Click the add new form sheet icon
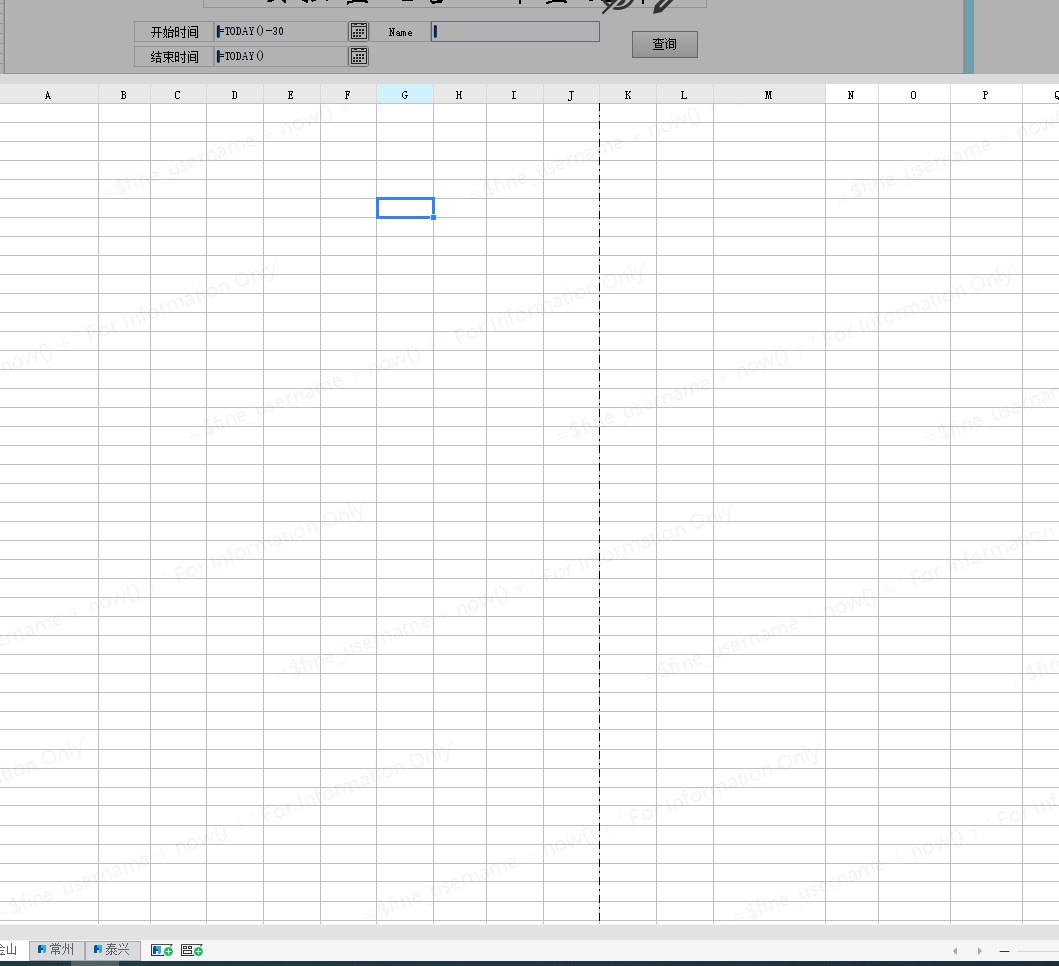Viewport: 1059px width, 966px height. pos(192,950)
